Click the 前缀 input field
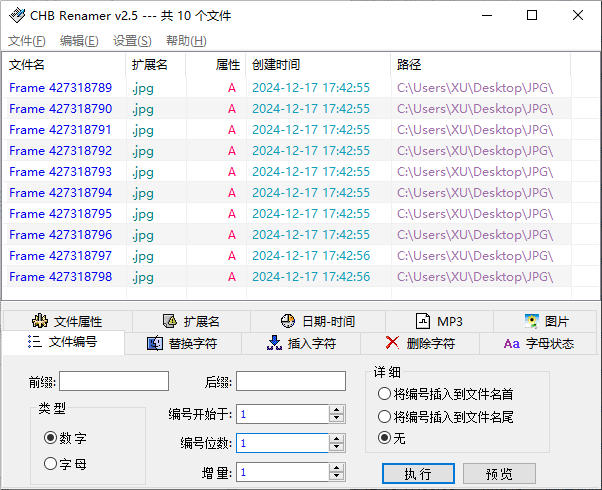602x490 pixels. click(114, 381)
